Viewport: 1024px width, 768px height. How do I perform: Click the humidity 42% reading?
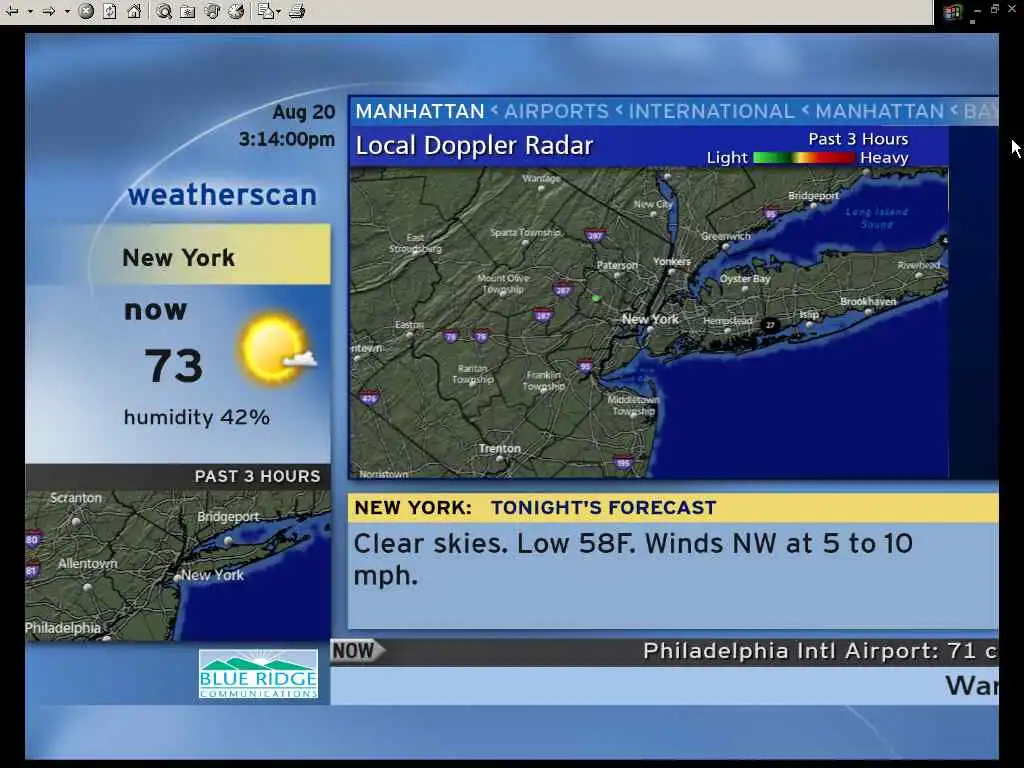click(197, 417)
